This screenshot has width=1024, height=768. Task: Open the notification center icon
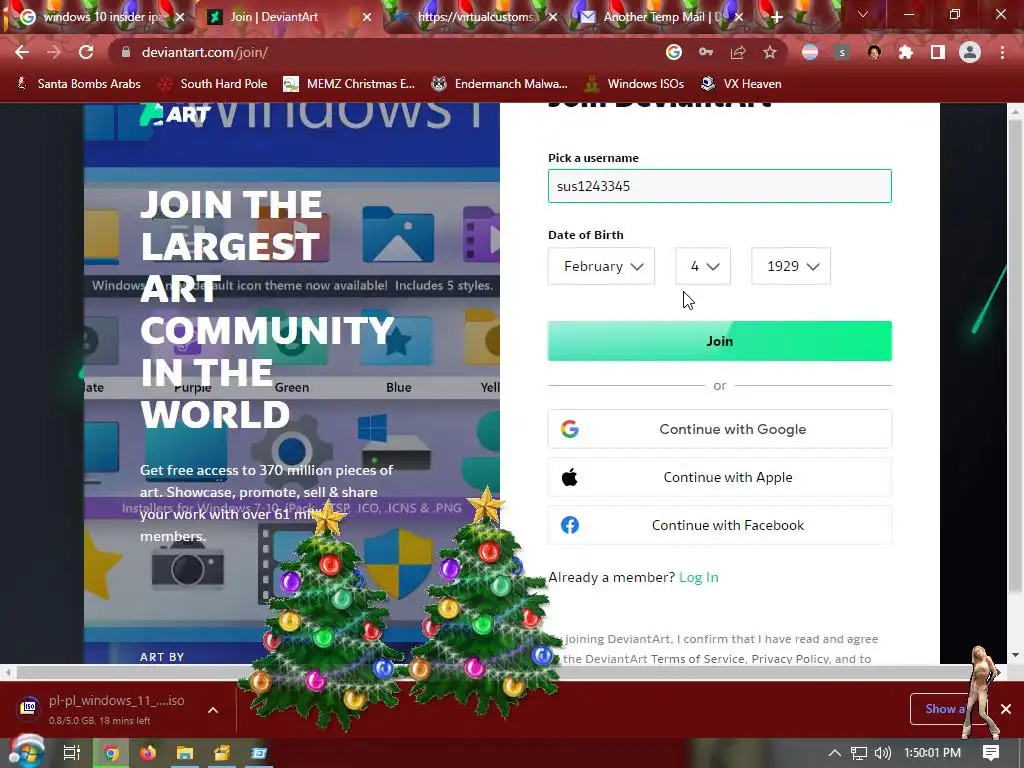(x=991, y=753)
